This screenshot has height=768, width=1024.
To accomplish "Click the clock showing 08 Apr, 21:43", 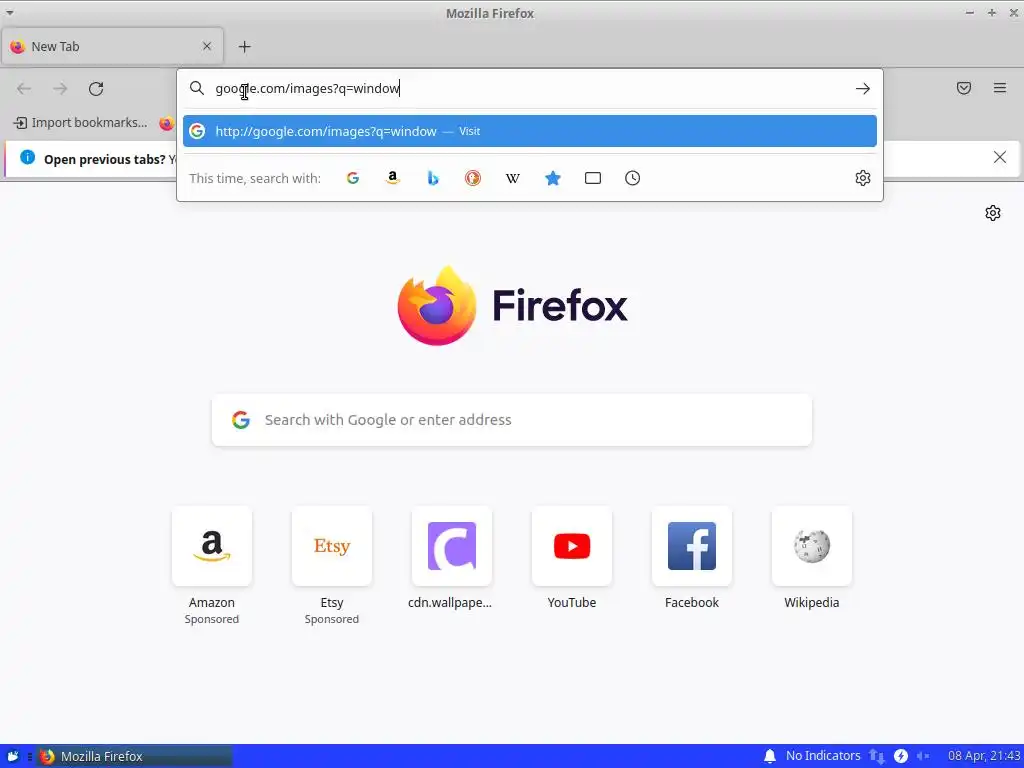I will point(984,756).
